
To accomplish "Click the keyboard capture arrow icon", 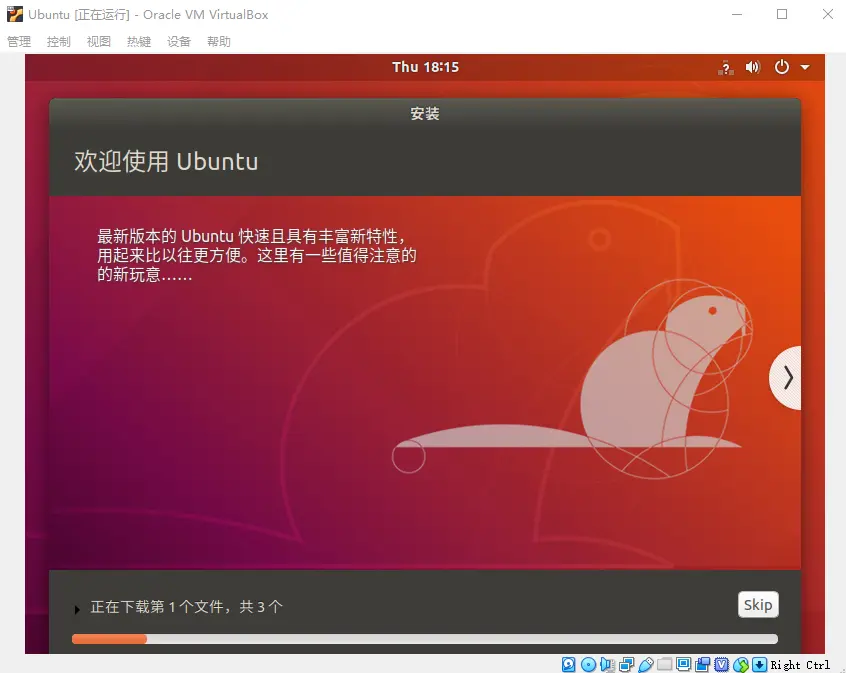I will [759, 664].
